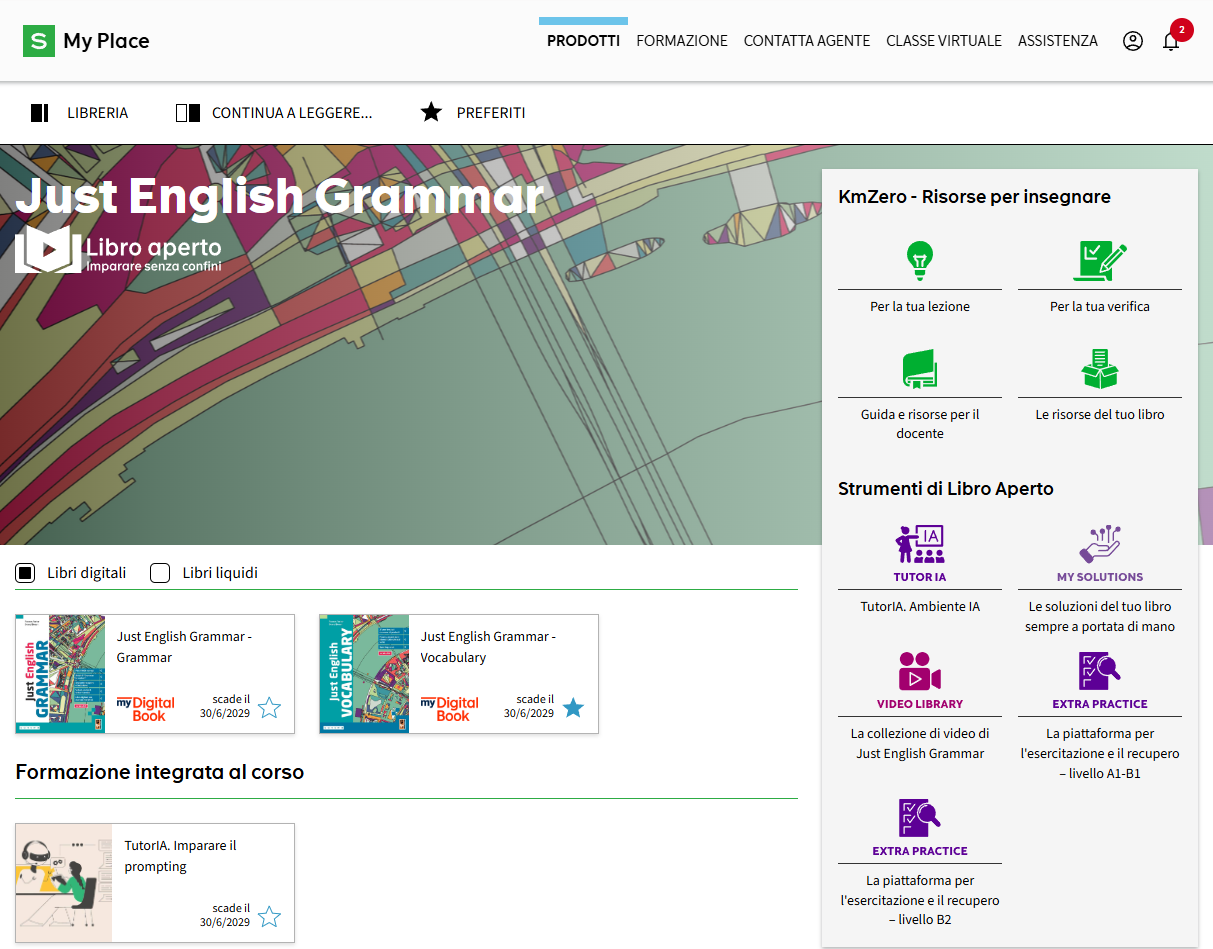1213x949 pixels.
Task: Click the My Place title text
Action: point(106,41)
